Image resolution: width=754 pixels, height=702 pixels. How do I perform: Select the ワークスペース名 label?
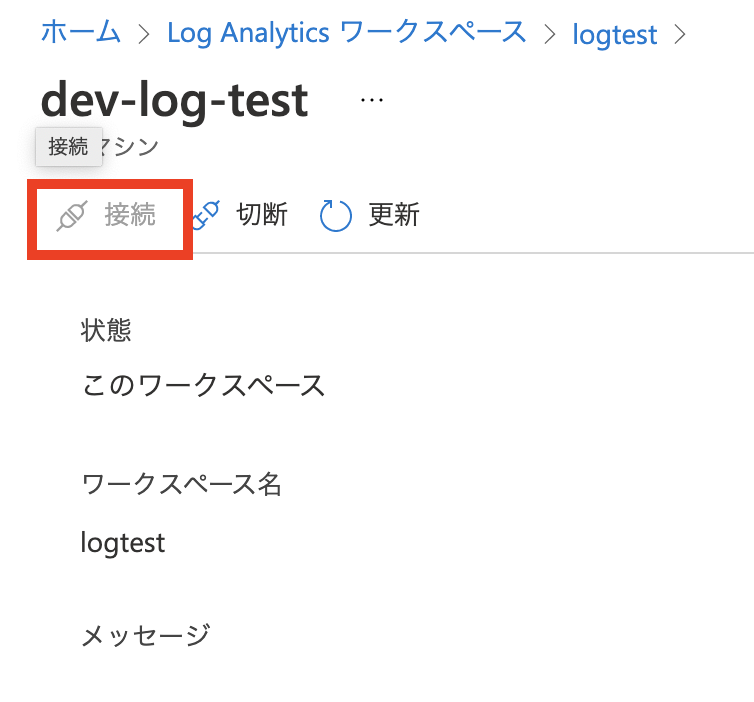(181, 484)
